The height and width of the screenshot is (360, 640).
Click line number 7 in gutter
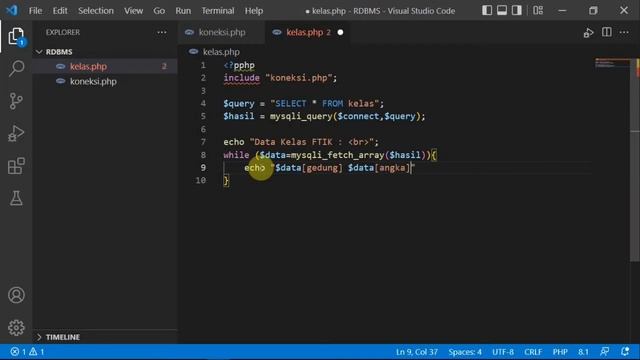pos(203,142)
